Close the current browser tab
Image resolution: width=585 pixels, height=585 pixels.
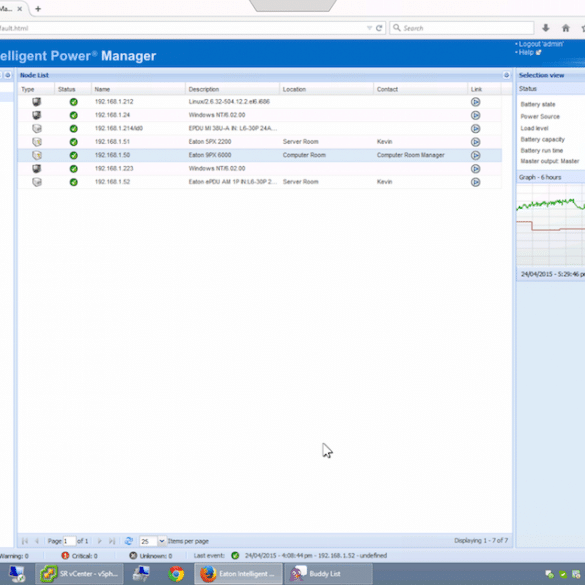pyautogui.click(x=20, y=9)
